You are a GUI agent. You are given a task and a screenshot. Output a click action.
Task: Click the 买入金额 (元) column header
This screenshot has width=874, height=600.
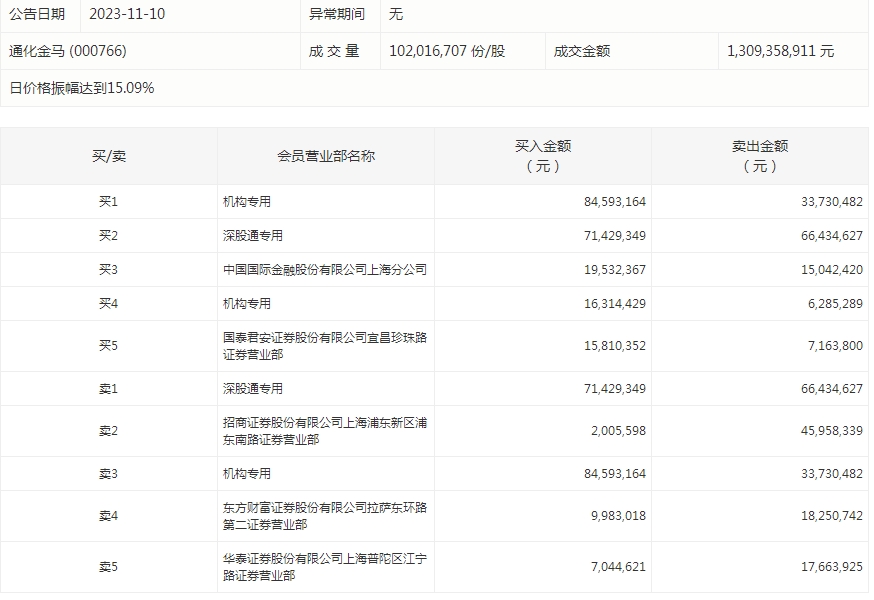click(x=543, y=156)
